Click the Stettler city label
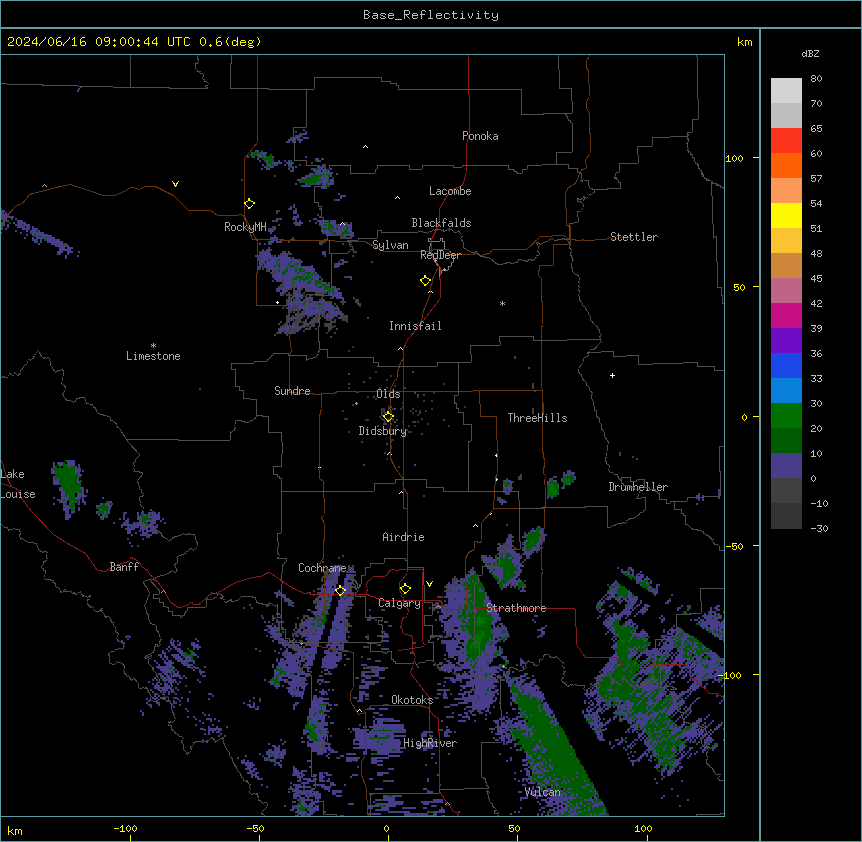 click(x=634, y=237)
